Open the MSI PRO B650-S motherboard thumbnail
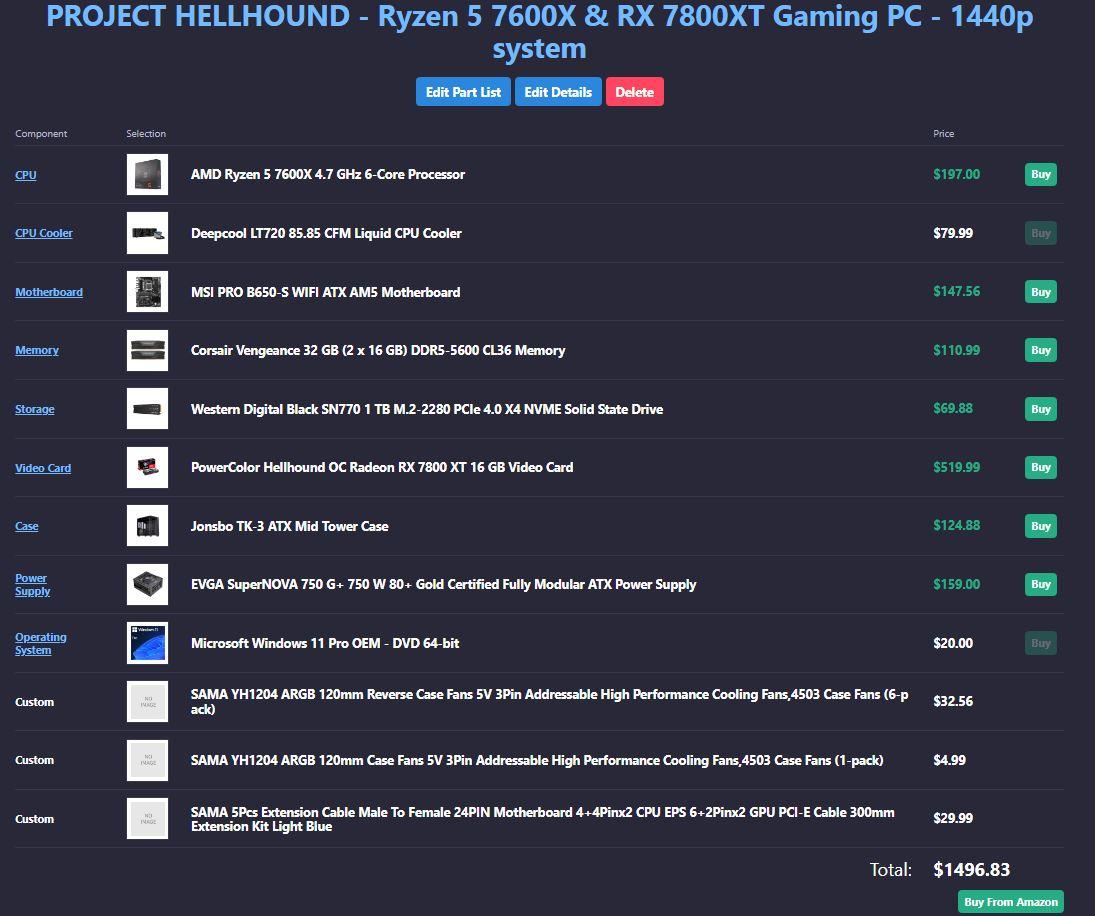Screen dimensions: 1095x916 pyautogui.click(x=147, y=292)
